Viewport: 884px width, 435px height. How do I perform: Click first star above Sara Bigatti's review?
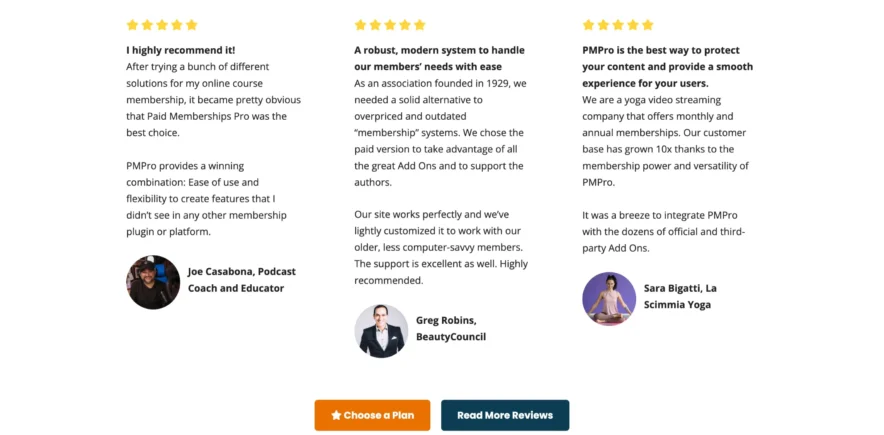(588, 25)
